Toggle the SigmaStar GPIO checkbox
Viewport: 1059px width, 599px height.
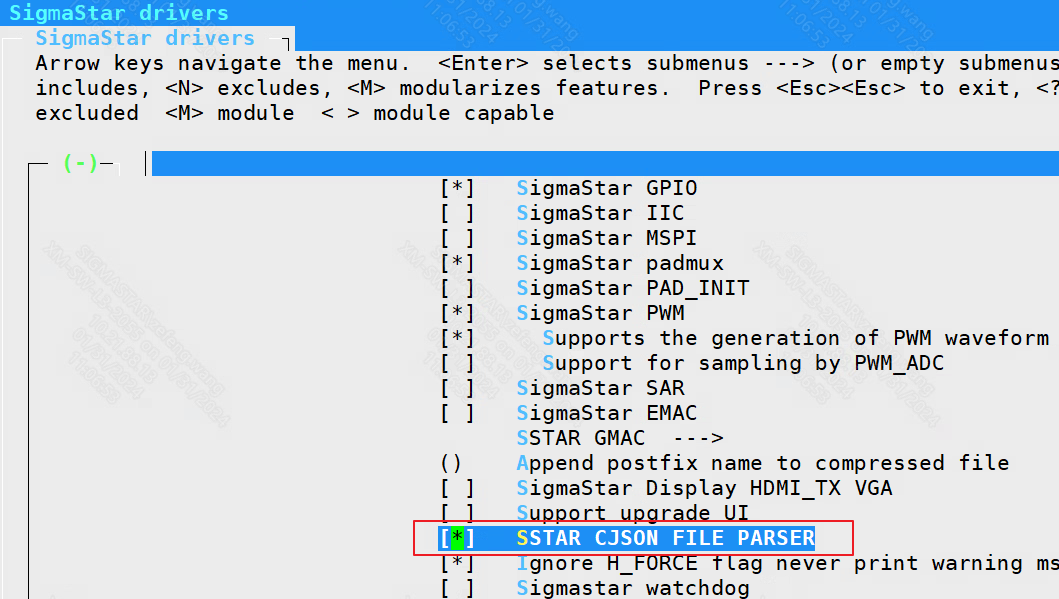(x=457, y=188)
